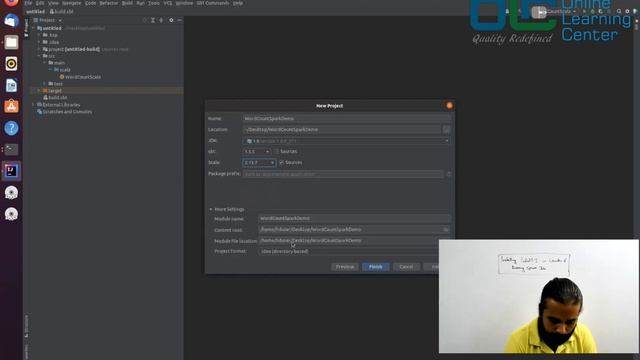Close the New Project dialog
Screen dimensions: 640x360
pyautogui.click(x=449, y=105)
